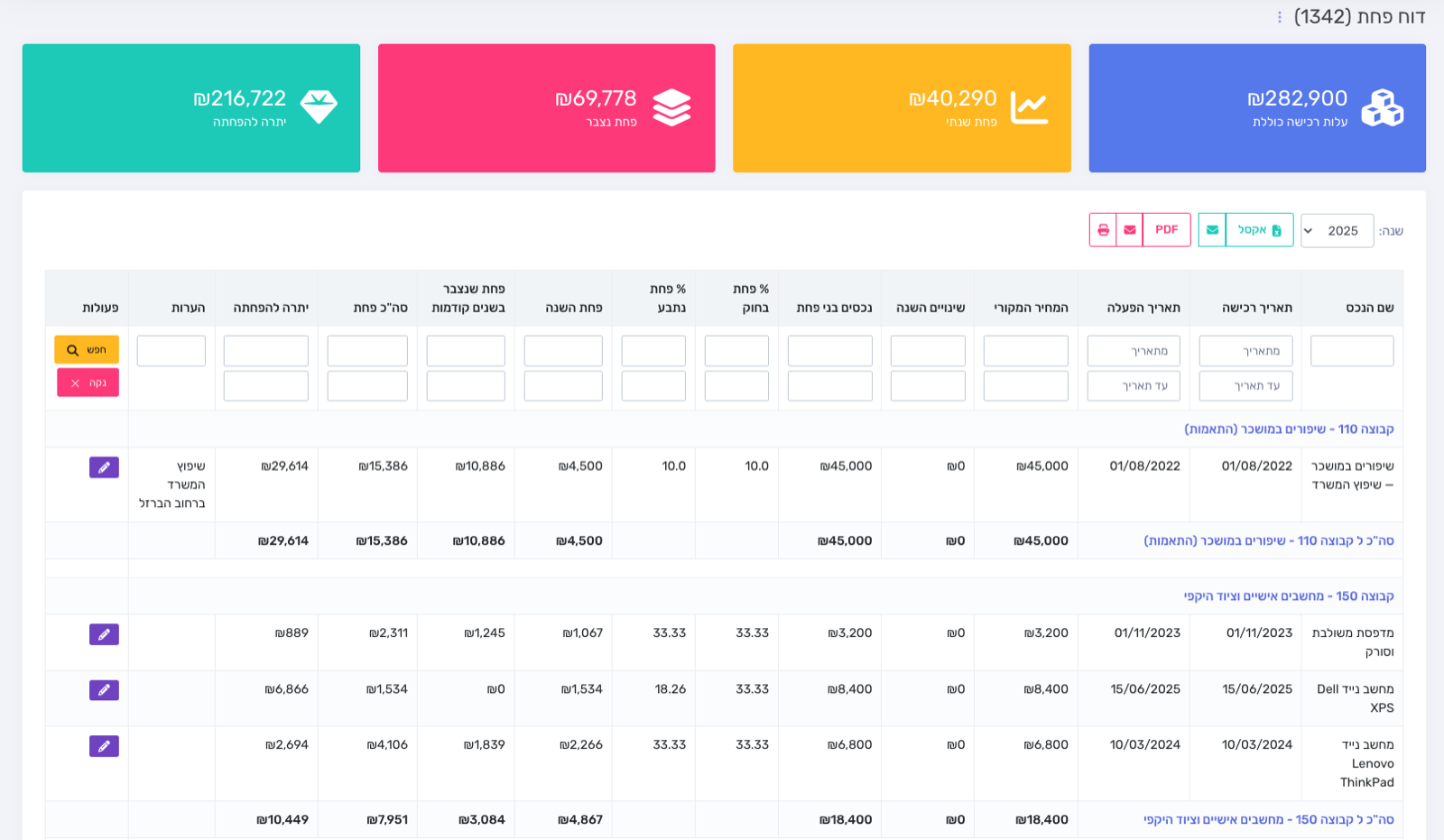Screen dimensions: 1444x840
Task: Export report to אקסל
Action: [x=1259, y=230]
